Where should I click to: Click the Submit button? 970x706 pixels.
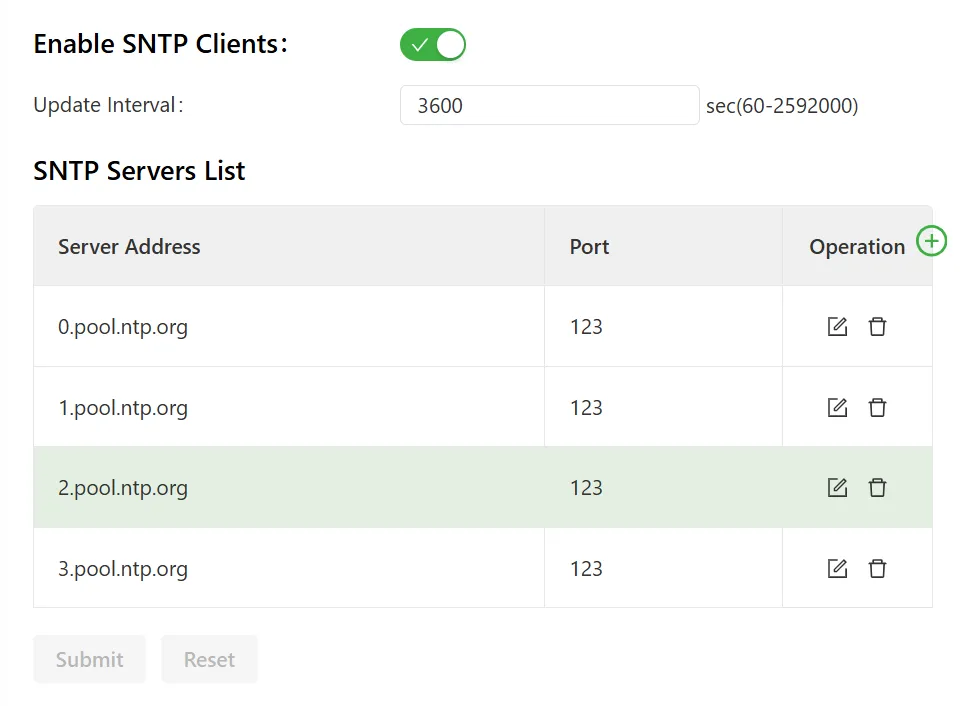pyautogui.click(x=90, y=659)
